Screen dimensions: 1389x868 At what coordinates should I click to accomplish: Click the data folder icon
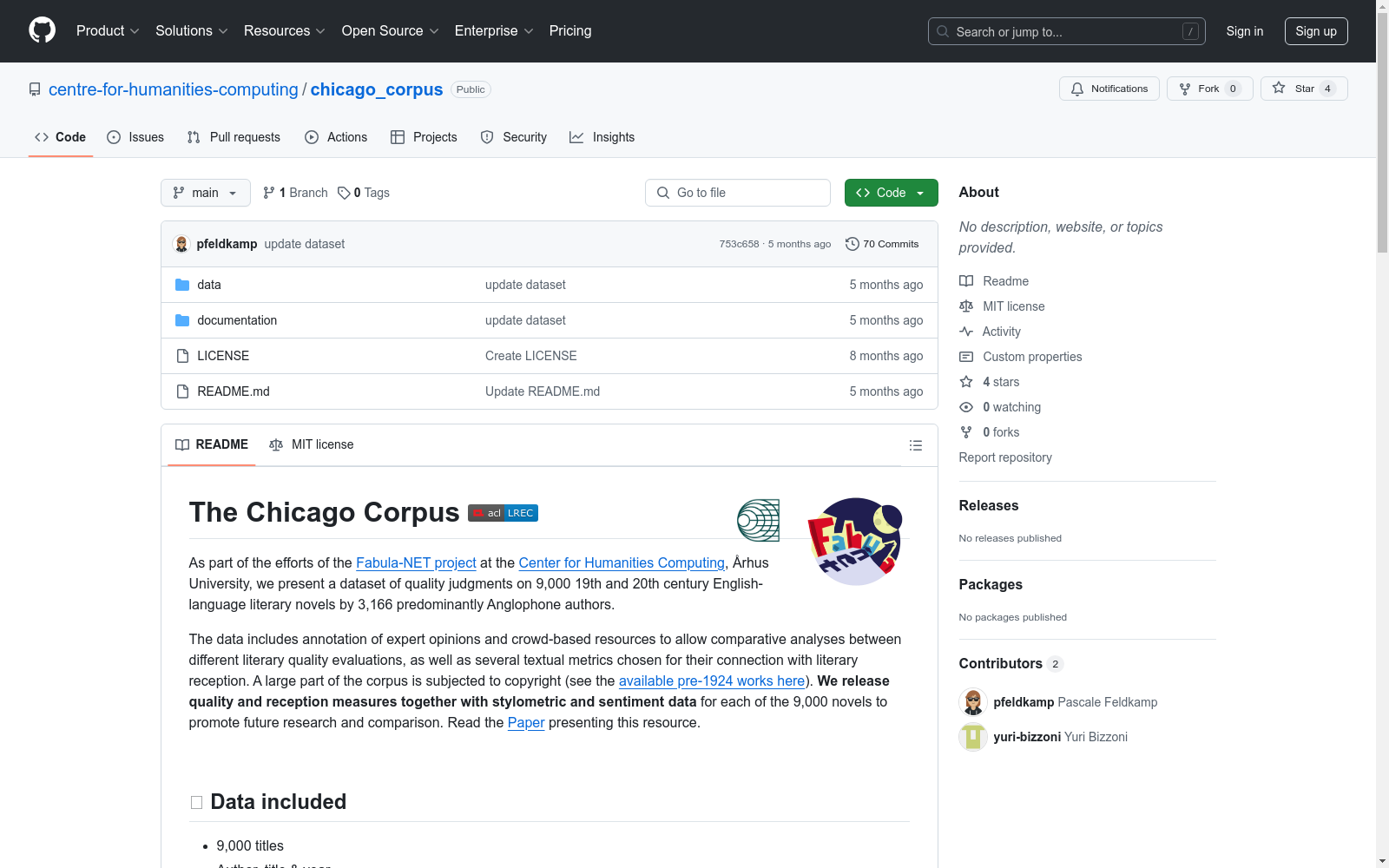click(x=182, y=285)
